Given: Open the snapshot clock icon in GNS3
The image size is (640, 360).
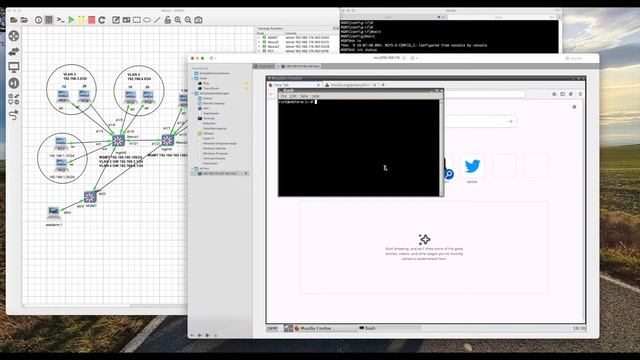Looking at the screenshot, I should tap(38, 20).
